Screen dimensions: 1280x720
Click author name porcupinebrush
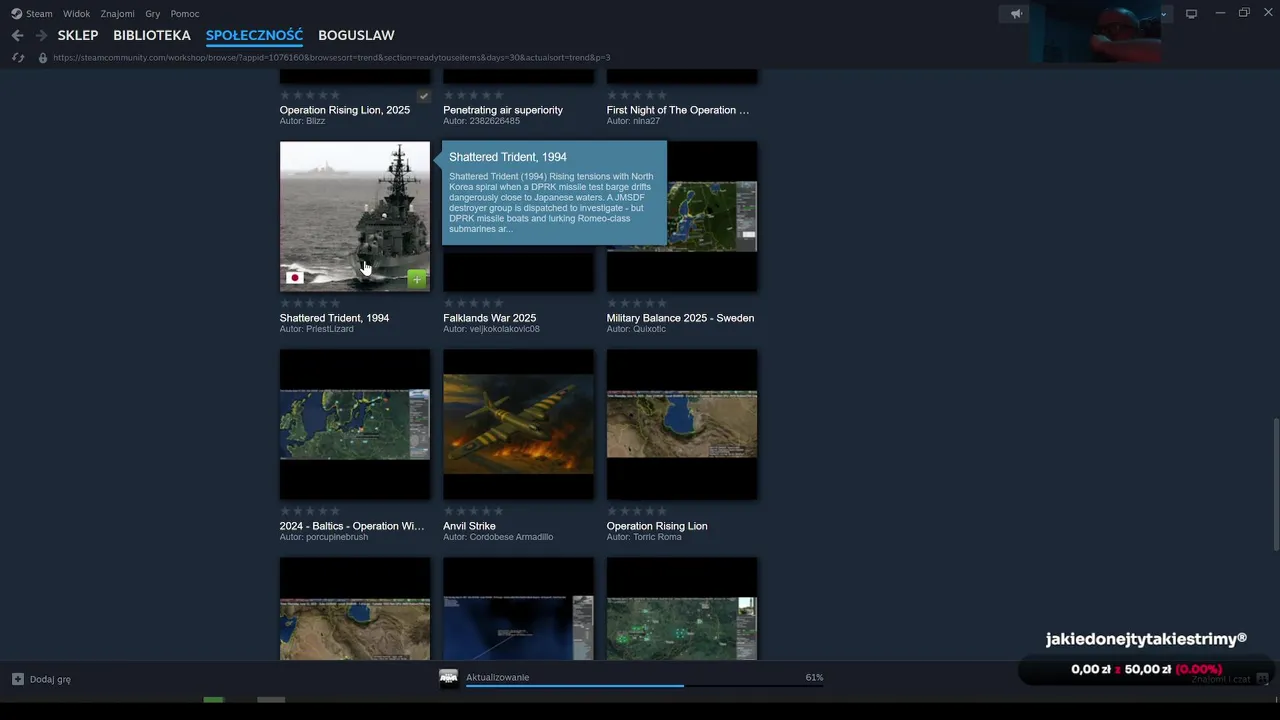tap(336, 537)
